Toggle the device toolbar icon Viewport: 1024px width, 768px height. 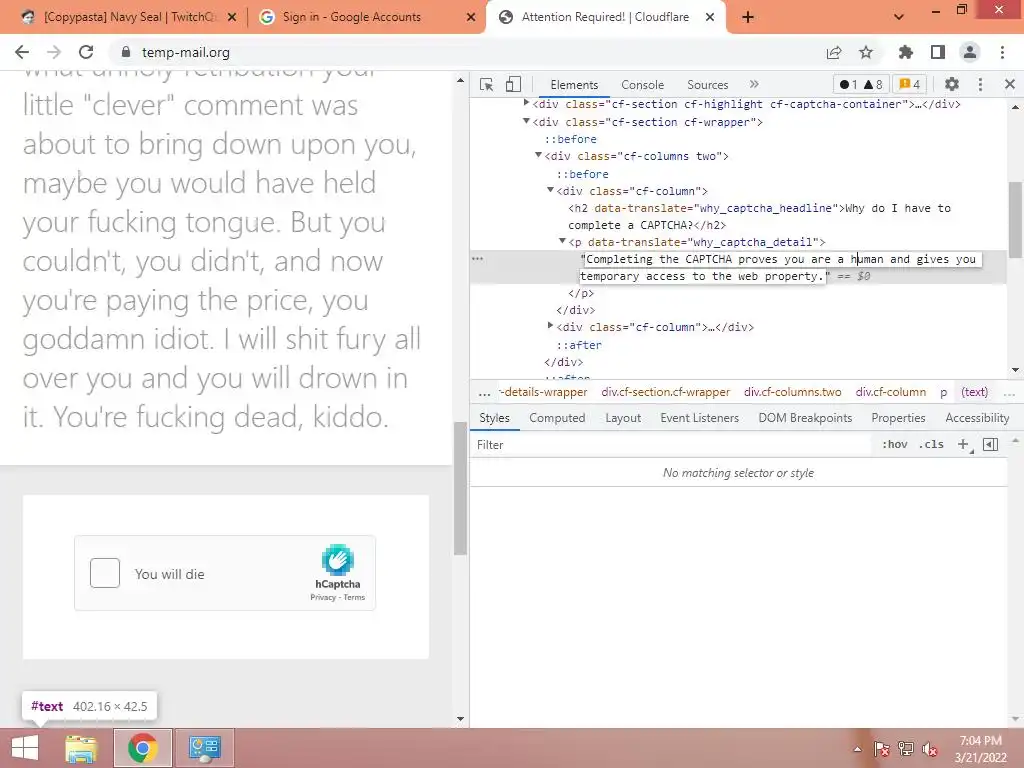(x=513, y=84)
